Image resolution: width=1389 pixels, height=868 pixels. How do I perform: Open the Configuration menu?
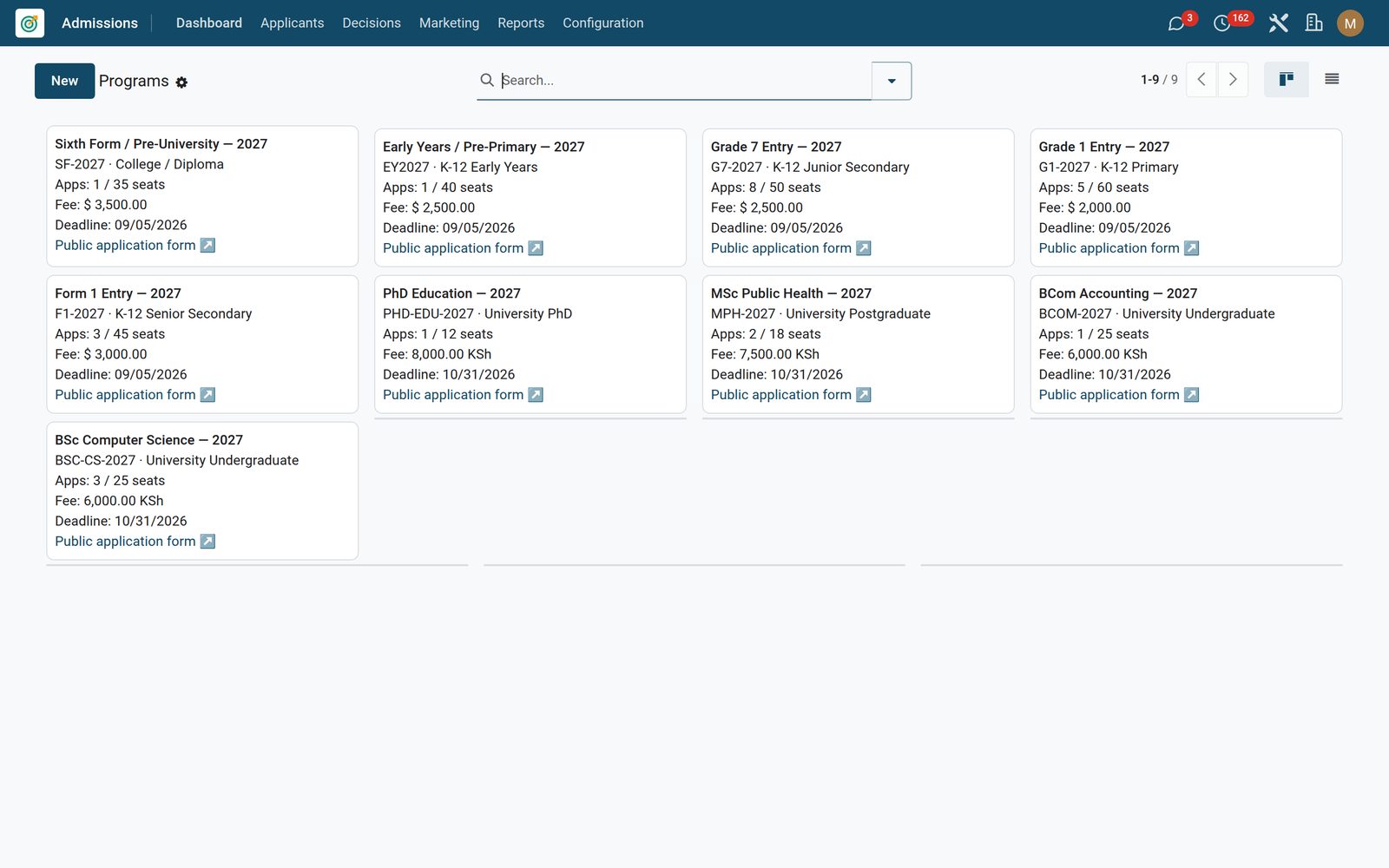[x=603, y=23]
